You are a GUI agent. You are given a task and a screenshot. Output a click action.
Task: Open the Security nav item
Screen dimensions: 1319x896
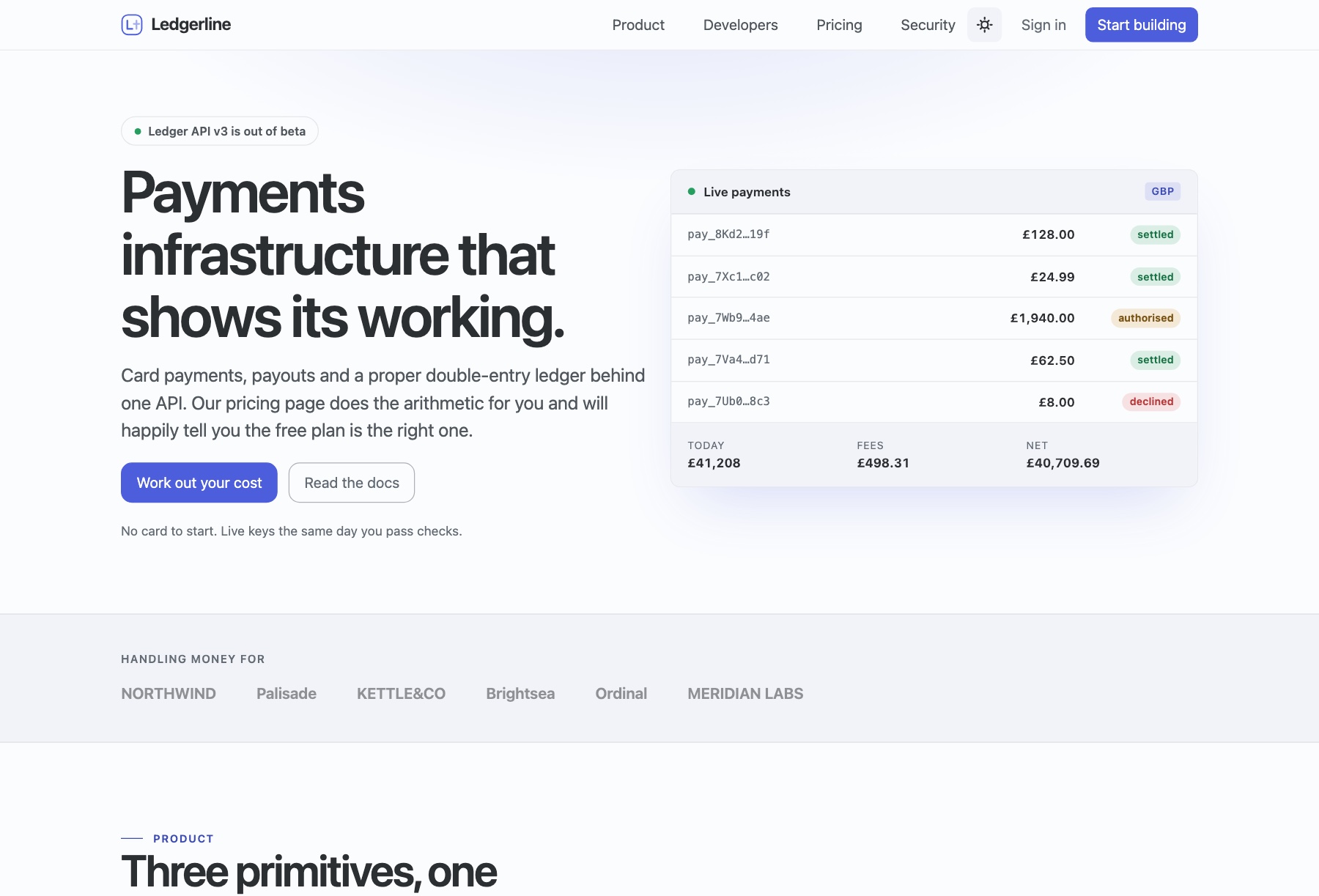click(x=928, y=25)
